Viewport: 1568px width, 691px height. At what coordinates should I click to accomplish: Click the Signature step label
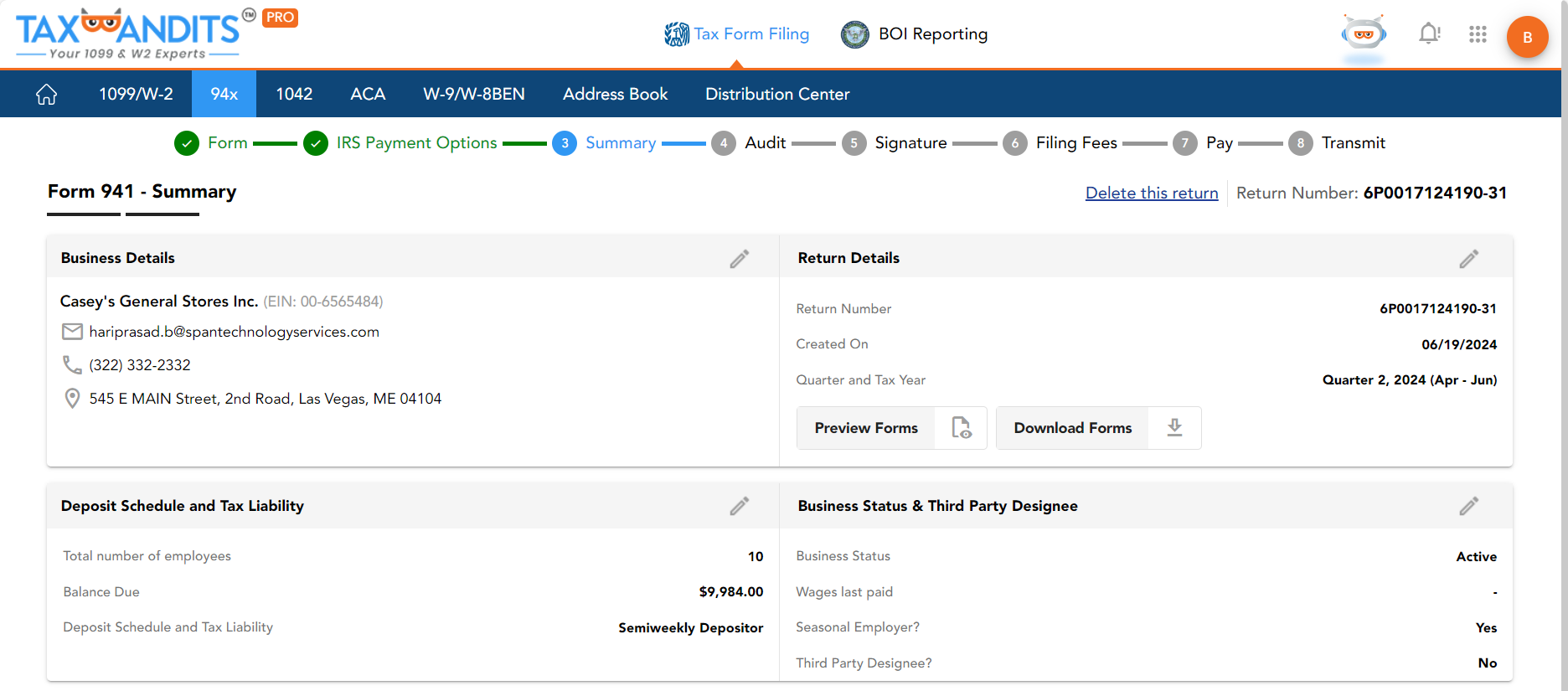(910, 143)
